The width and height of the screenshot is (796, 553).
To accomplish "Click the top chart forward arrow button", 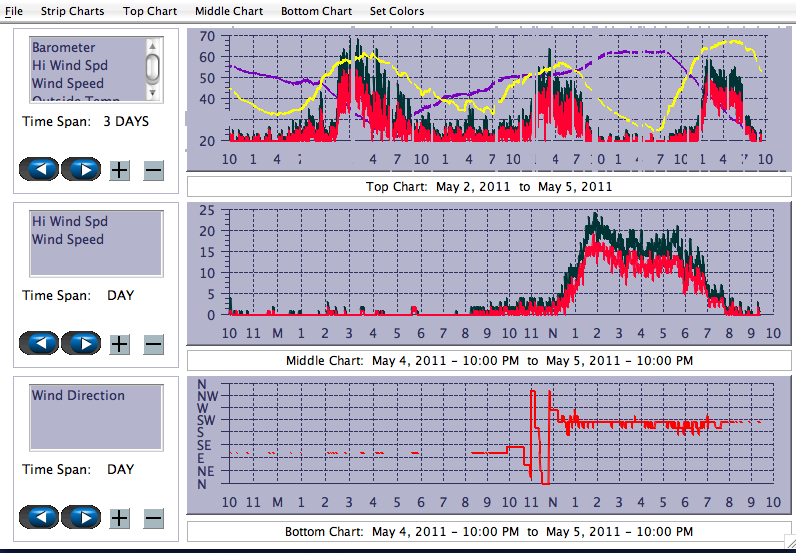I will click(x=82, y=169).
